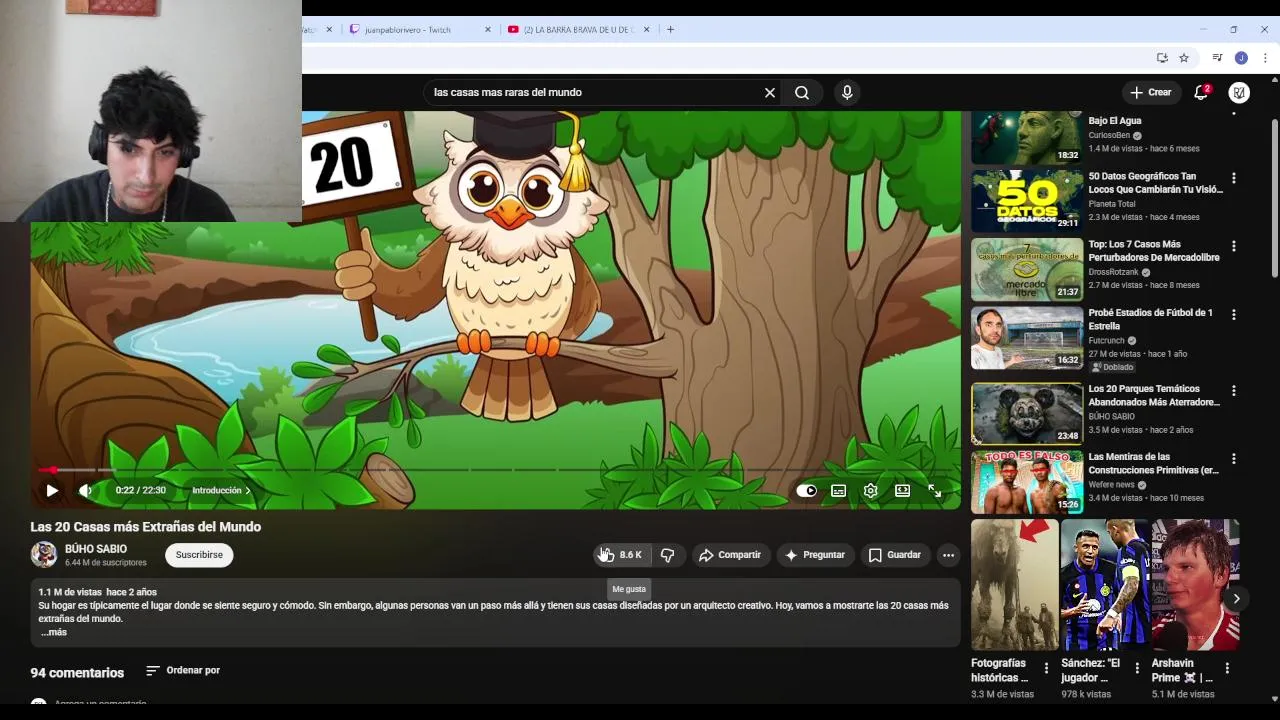
Task: Bookmark this page with the star icon
Action: tap(1184, 58)
